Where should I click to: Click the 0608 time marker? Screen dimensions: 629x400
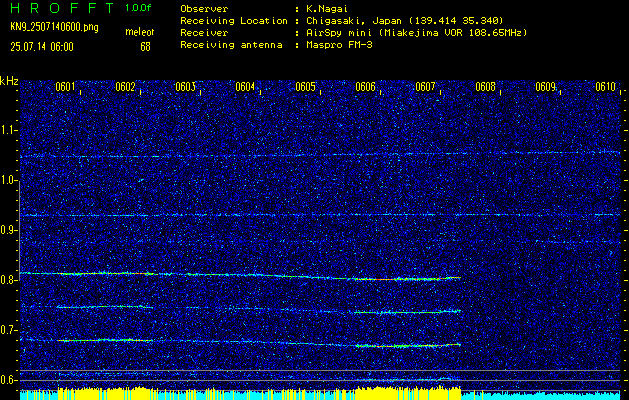point(485,87)
